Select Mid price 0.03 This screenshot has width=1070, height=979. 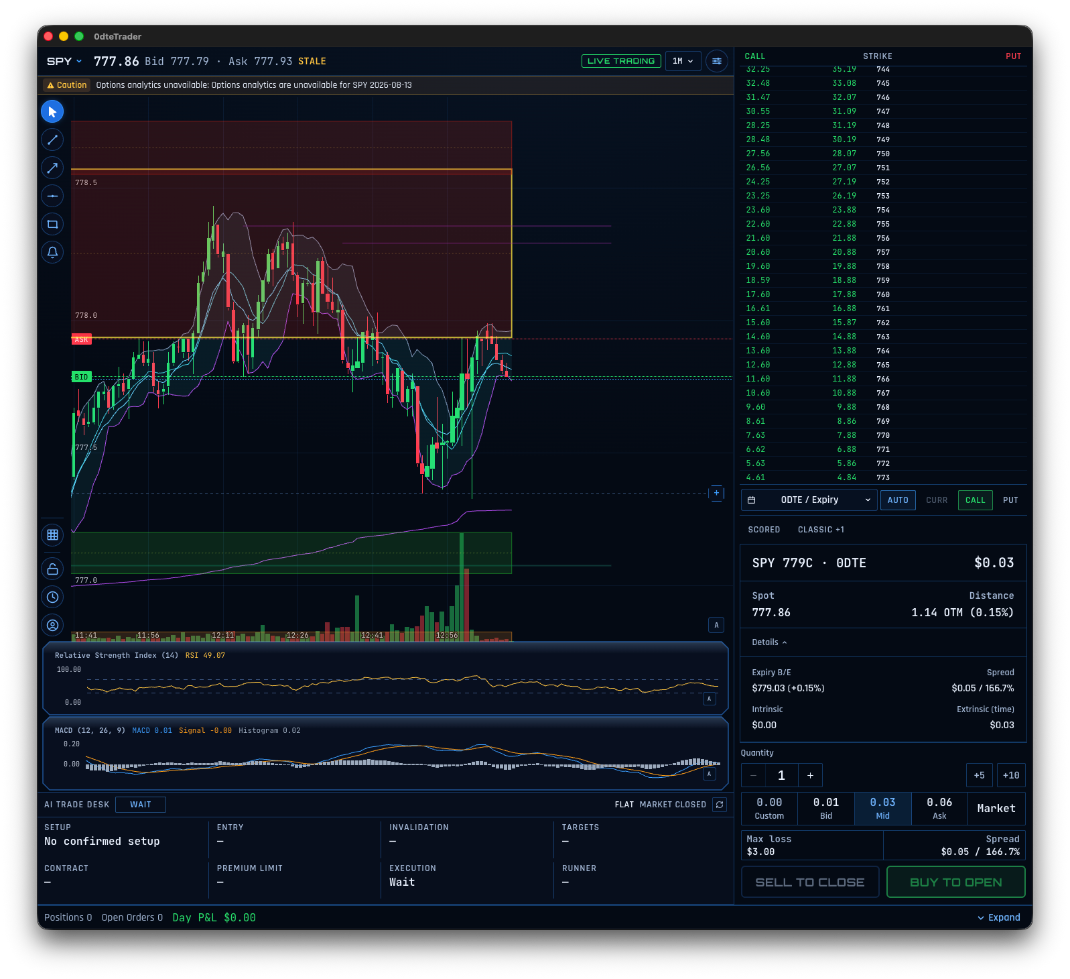coord(882,808)
